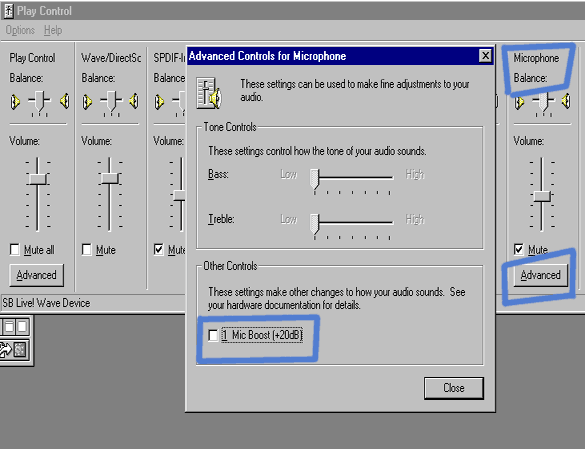Open the Help menu
585x449 pixels.
pos(53,30)
